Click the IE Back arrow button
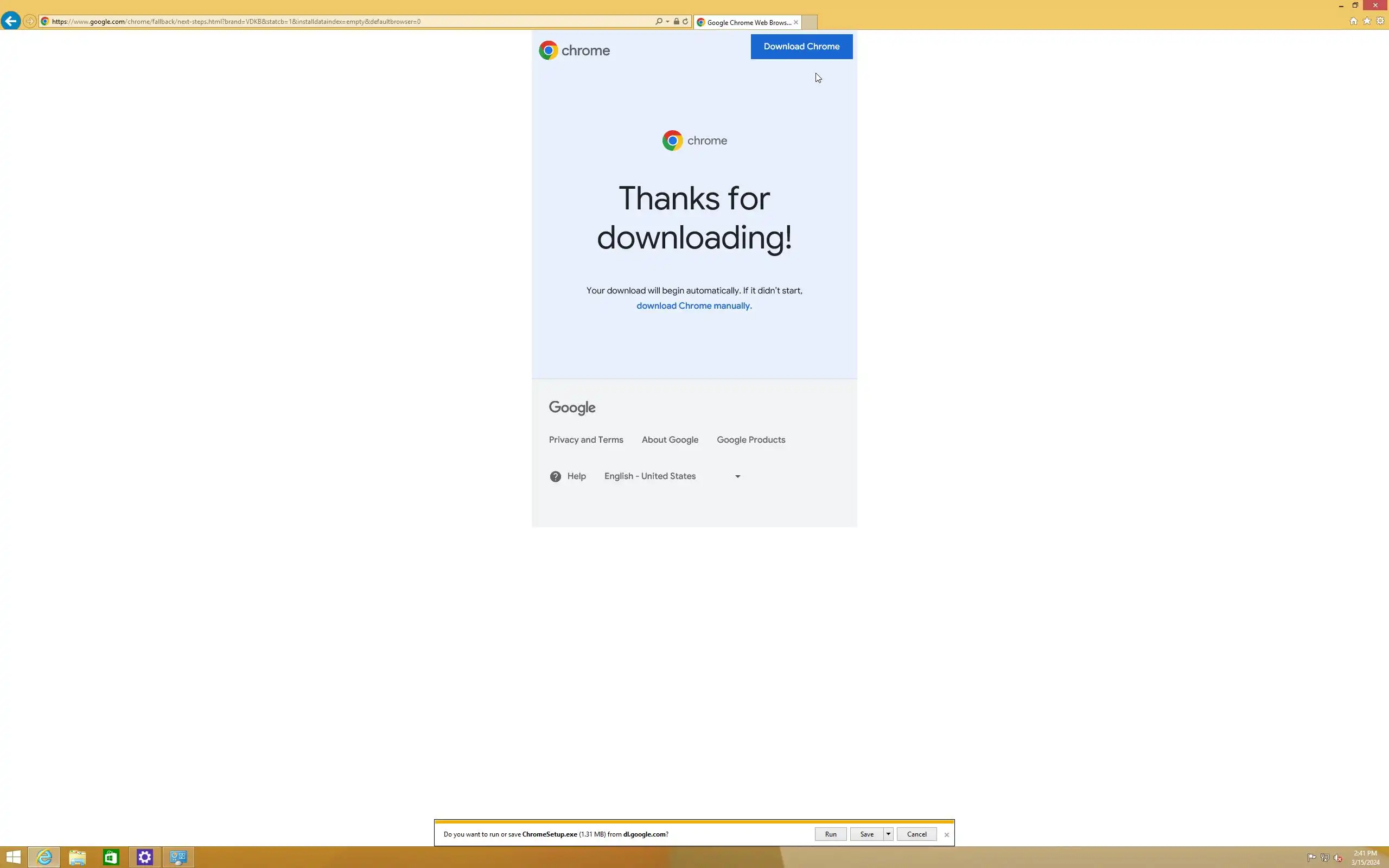Screen dimensions: 1389x868 10,21
